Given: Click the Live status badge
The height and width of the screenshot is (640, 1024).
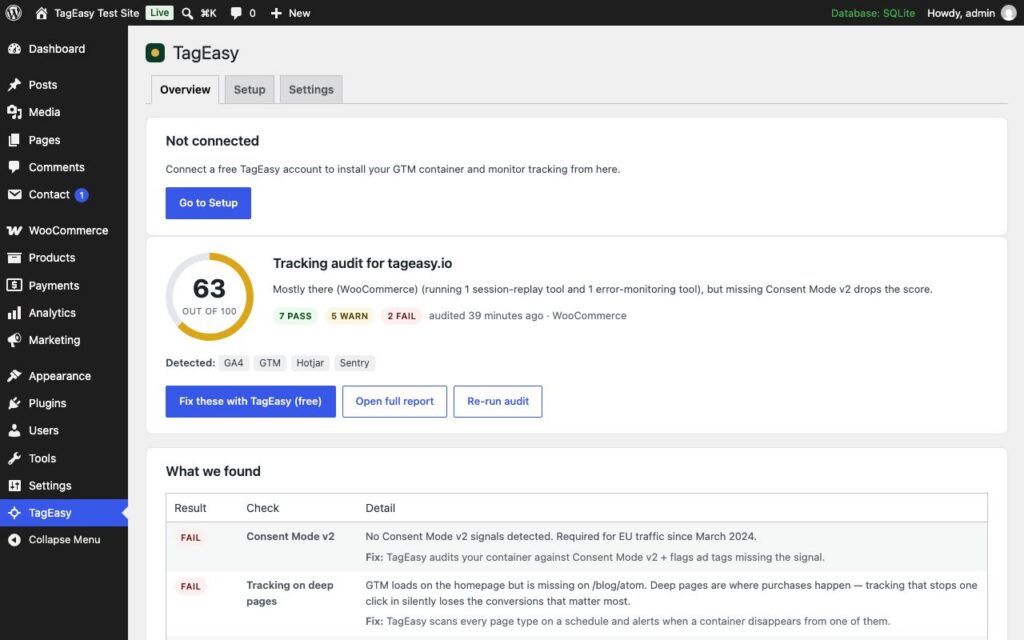Looking at the screenshot, I should point(159,12).
